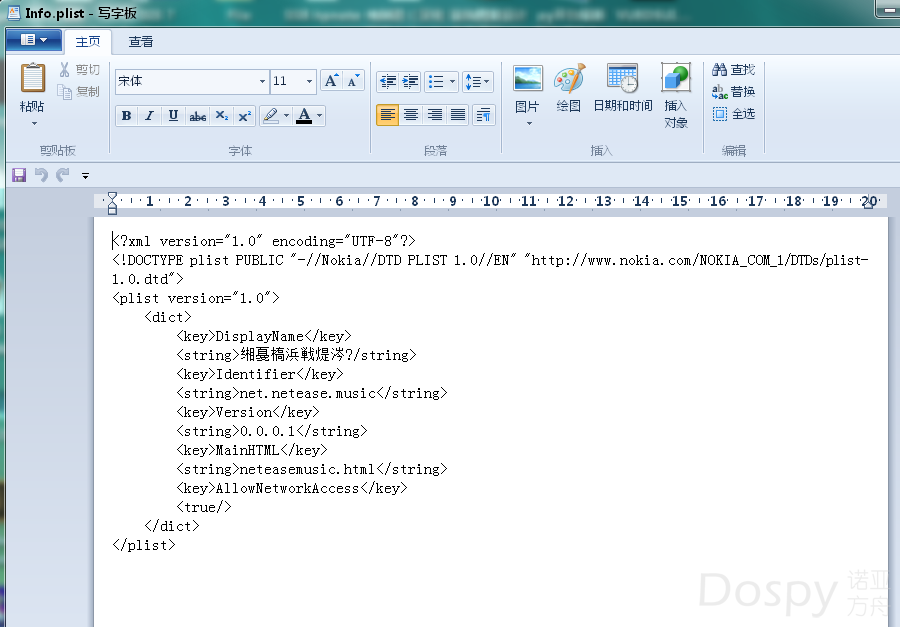
Task: Apply the font color A swatch
Action: tap(304, 116)
